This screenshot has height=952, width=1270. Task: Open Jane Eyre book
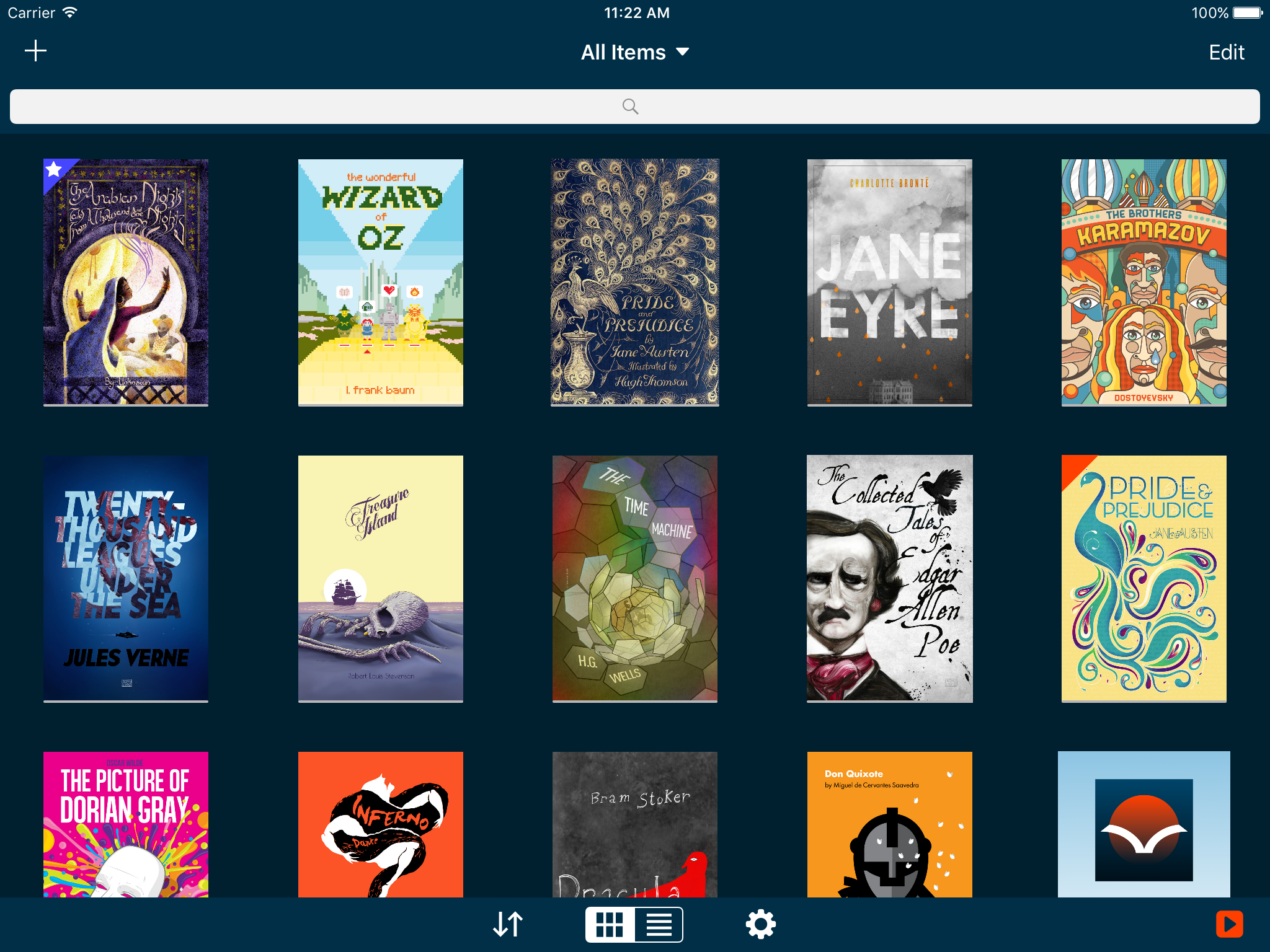click(890, 283)
